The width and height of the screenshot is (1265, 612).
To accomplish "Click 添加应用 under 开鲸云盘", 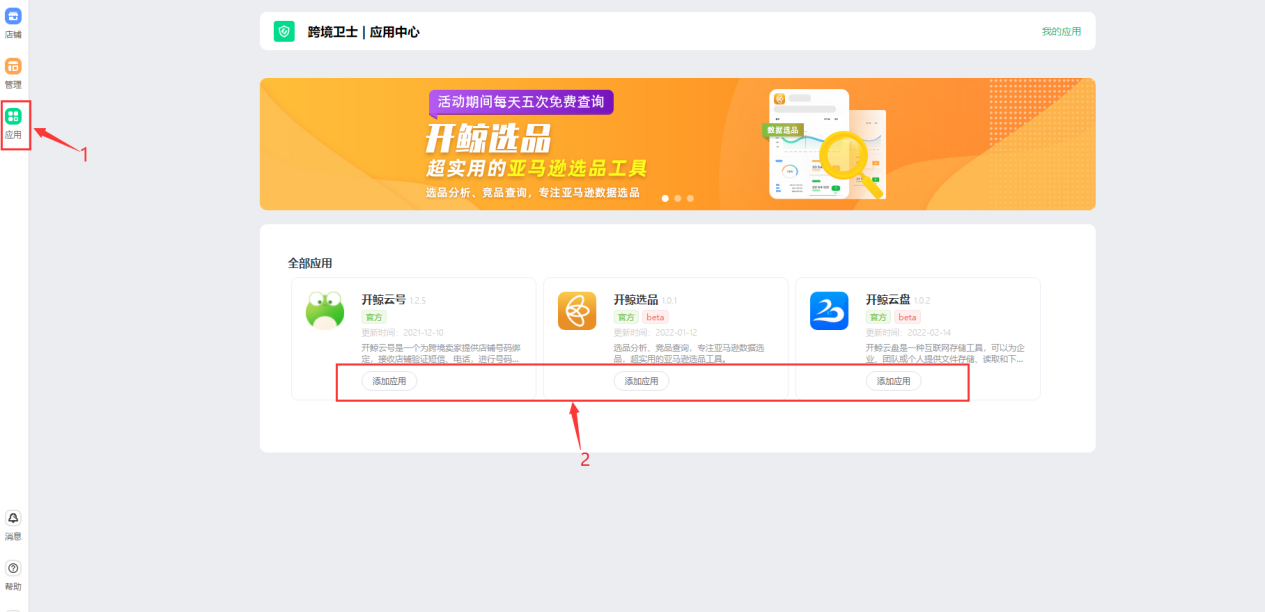I will (893, 381).
